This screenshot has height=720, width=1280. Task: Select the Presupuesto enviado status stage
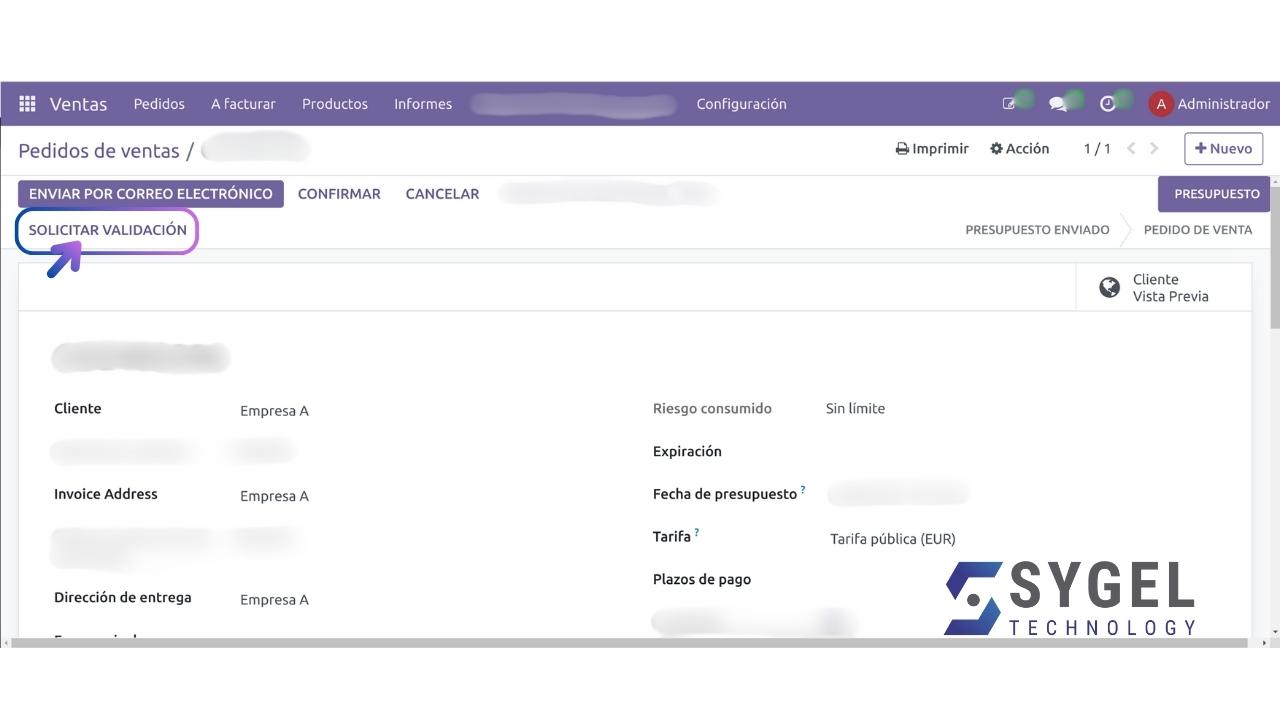tap(1037, 230)
